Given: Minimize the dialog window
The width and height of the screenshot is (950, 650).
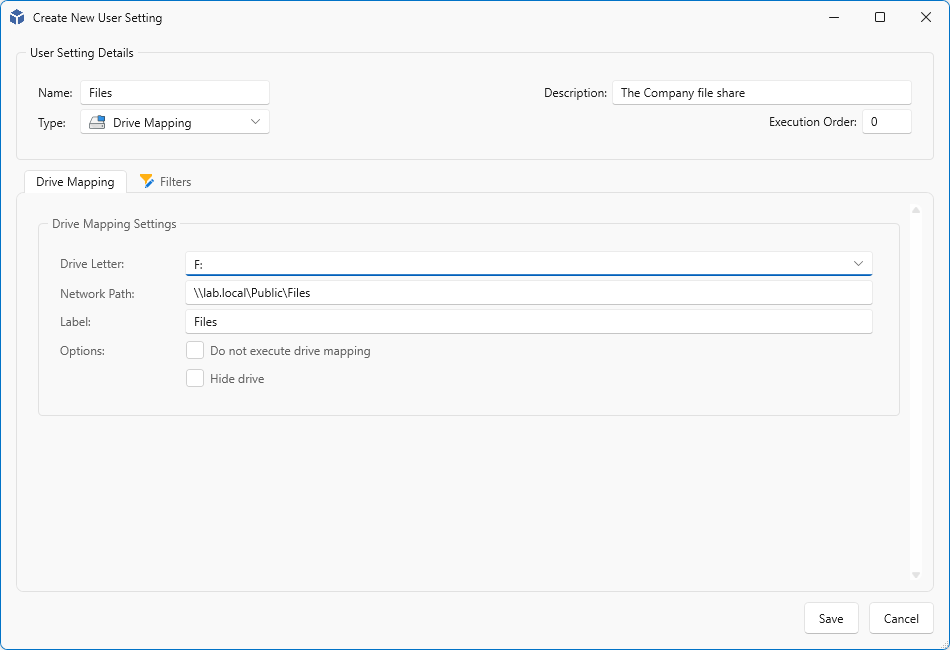Looking at the screenshot, I should (x=834, y=17).
